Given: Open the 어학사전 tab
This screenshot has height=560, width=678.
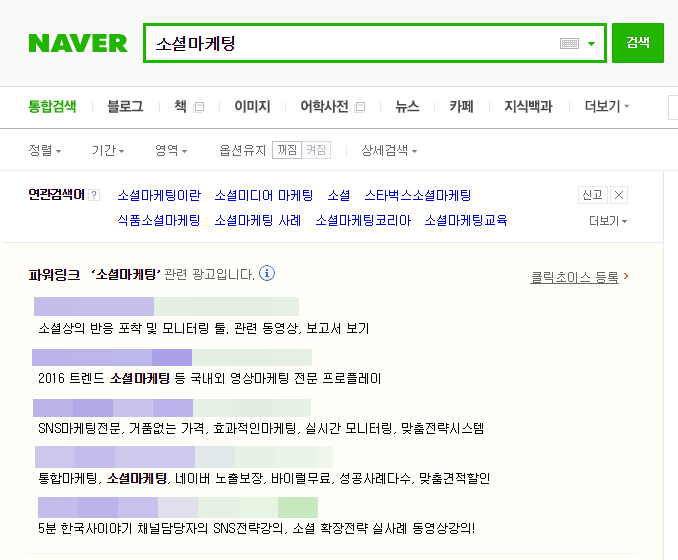Looking at the screenshot, I should click(x=324, y=106).
